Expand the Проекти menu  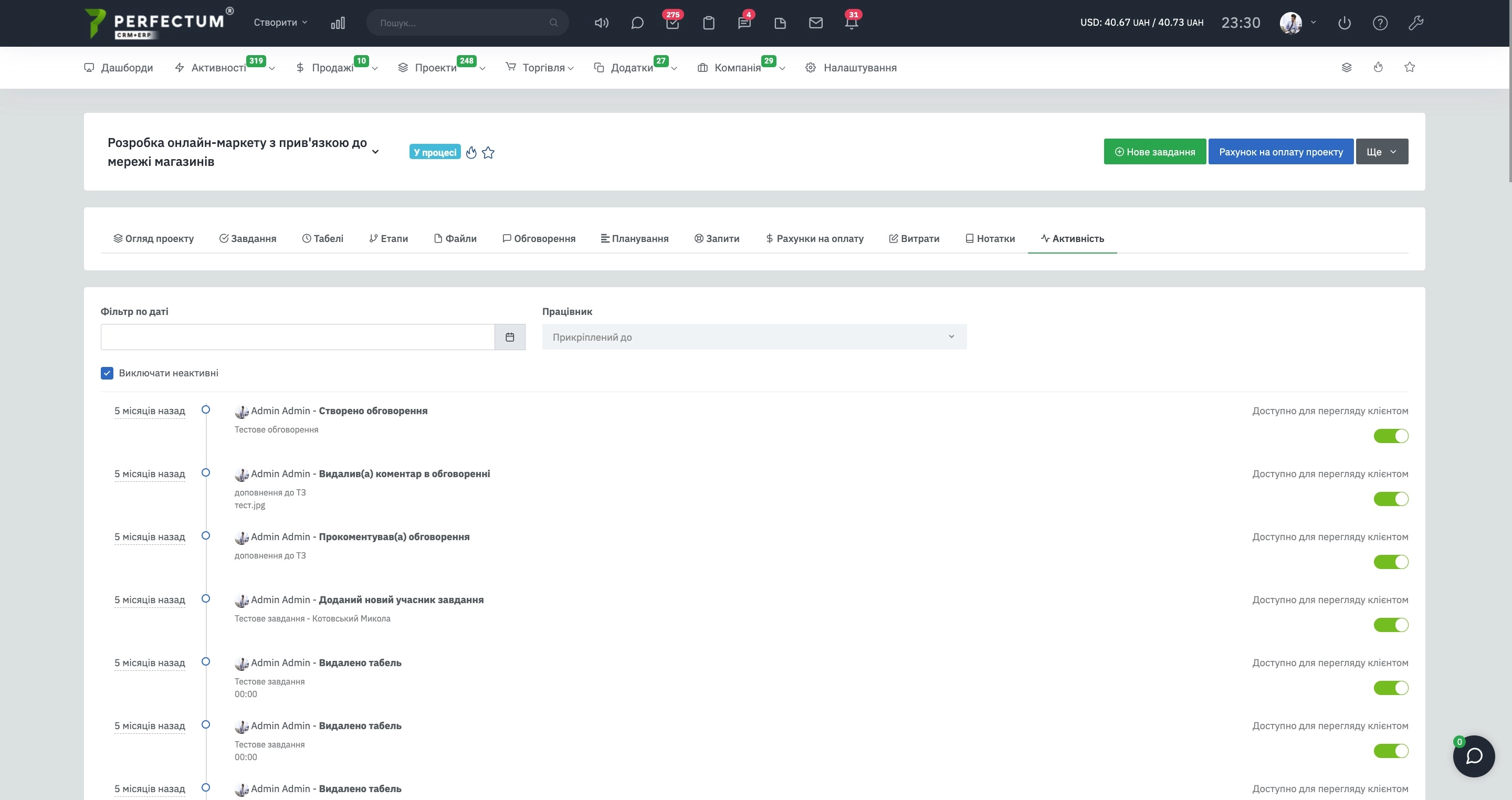pos(442,68)
